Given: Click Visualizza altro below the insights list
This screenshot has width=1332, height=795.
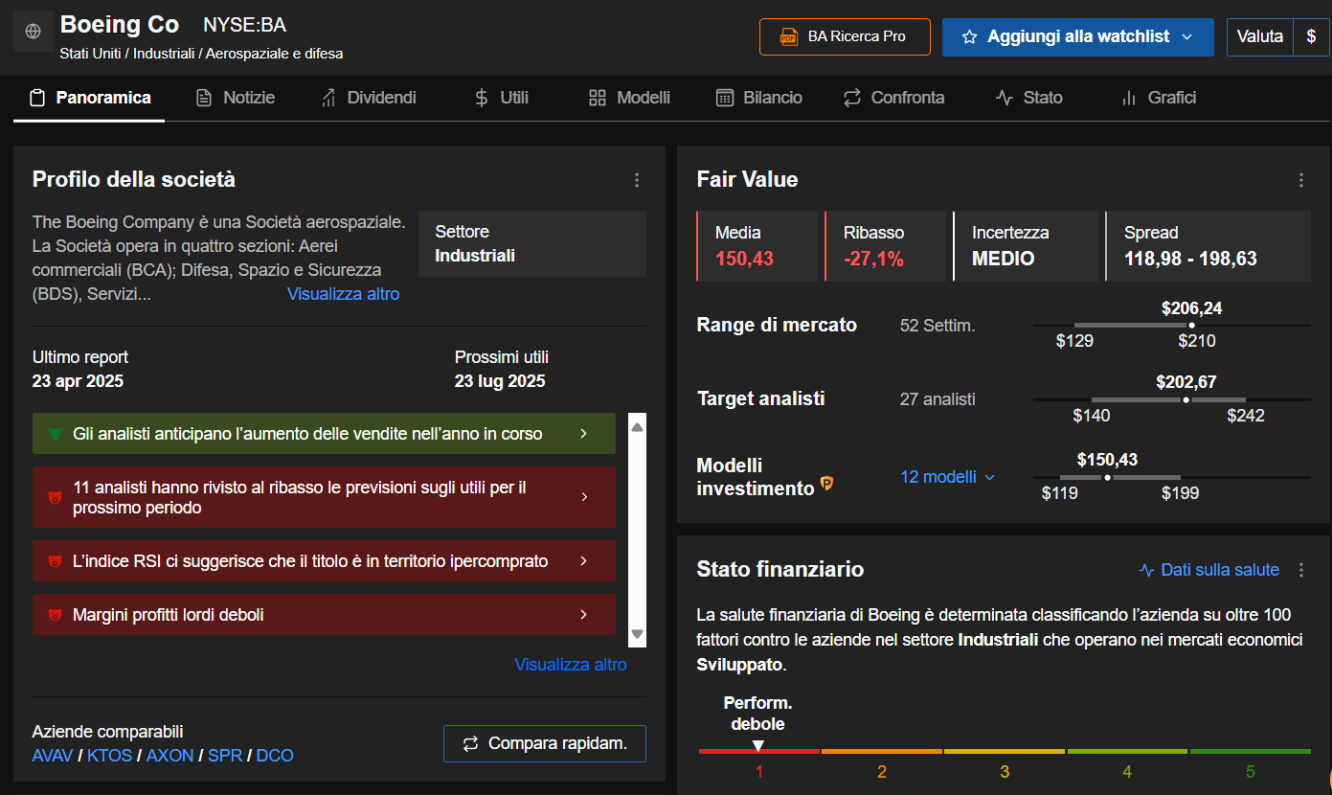Looking at the screenshot, I should coord(570,665).
